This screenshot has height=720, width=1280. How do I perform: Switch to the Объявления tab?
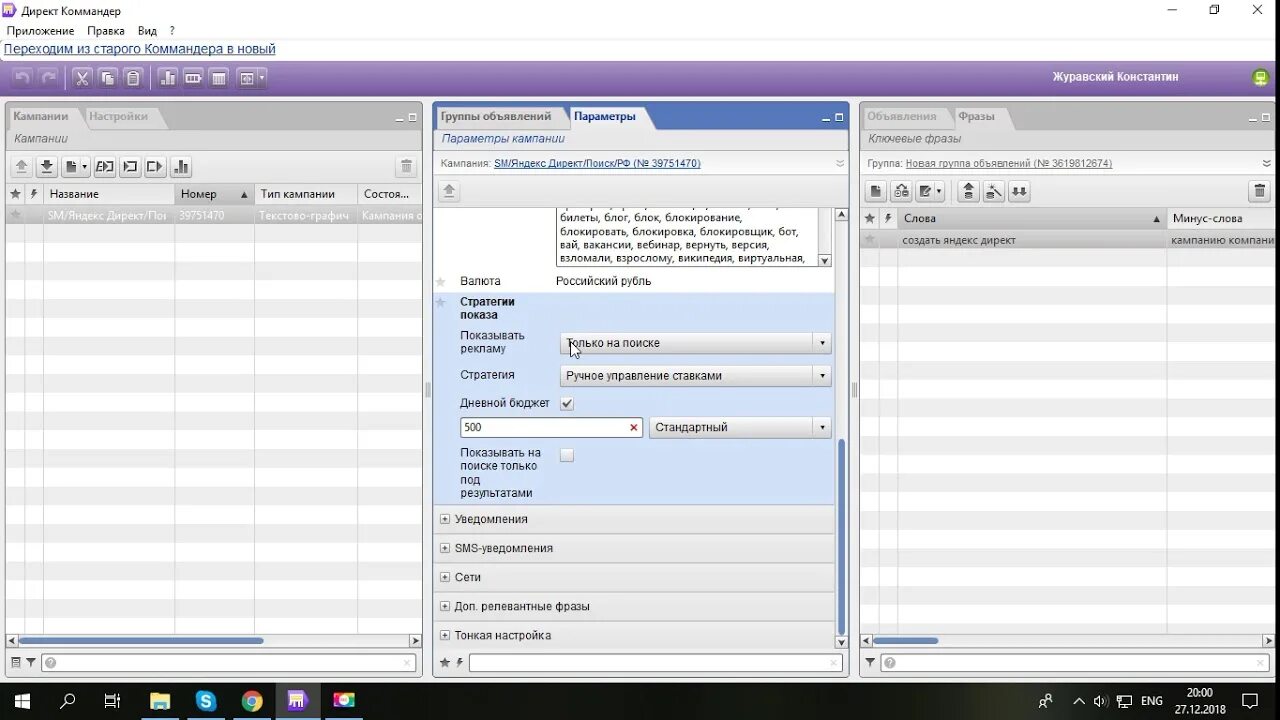pos(902,116)
